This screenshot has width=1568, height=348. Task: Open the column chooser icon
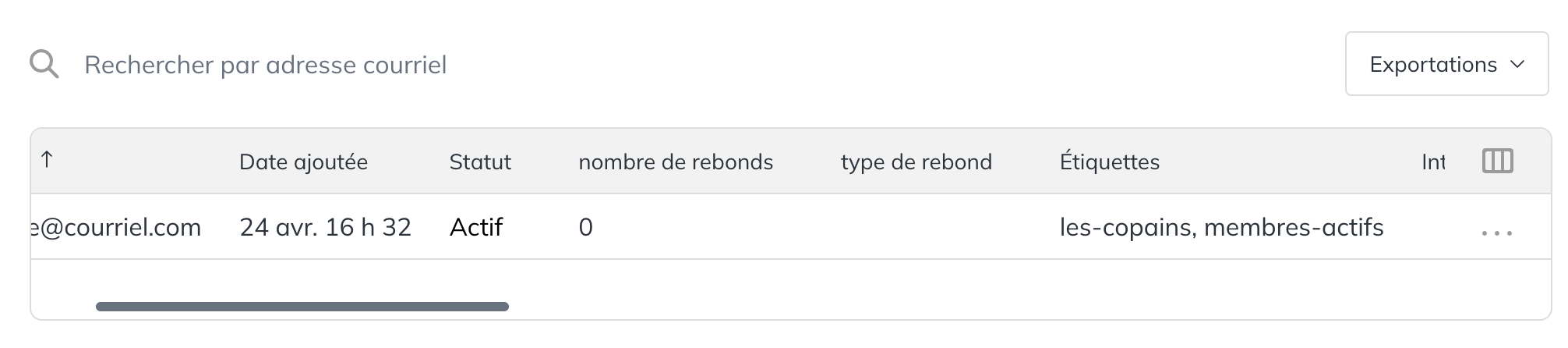click(1497, 161)
